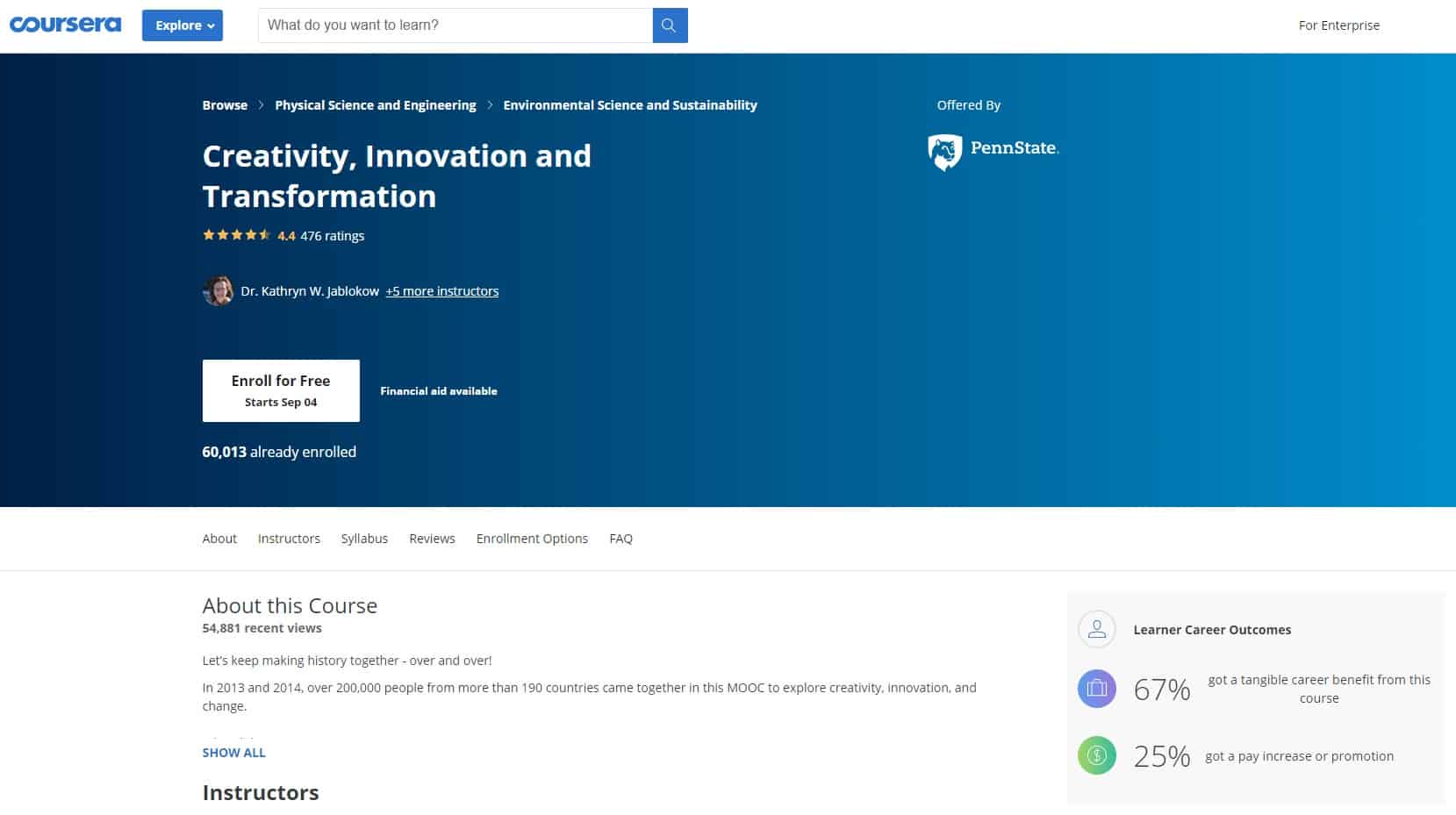Expand the description with SHOW ALL
Screen dimensions: 1456x815
pos(233,753)
